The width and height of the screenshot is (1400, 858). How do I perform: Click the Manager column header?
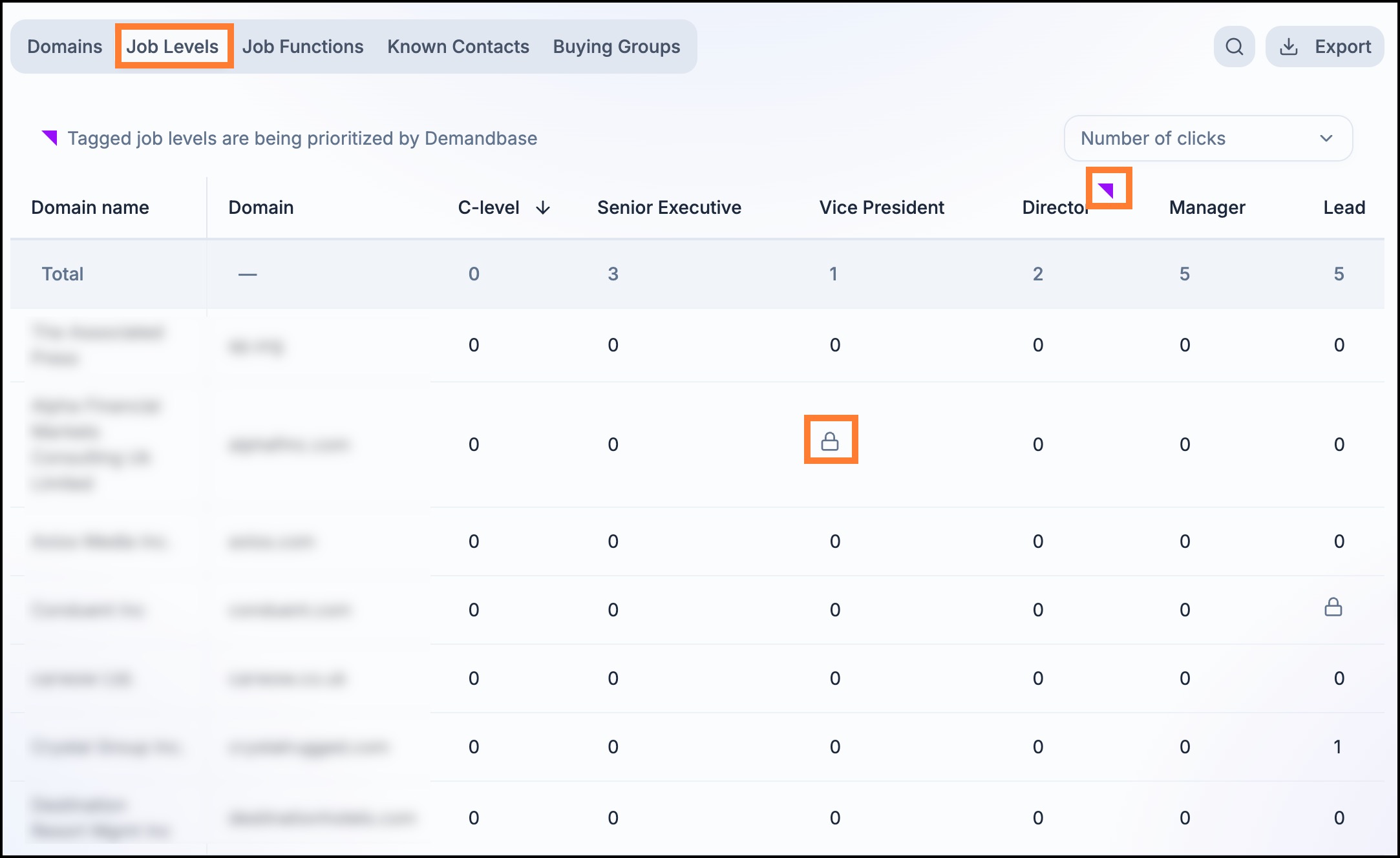coord(1207,207)
